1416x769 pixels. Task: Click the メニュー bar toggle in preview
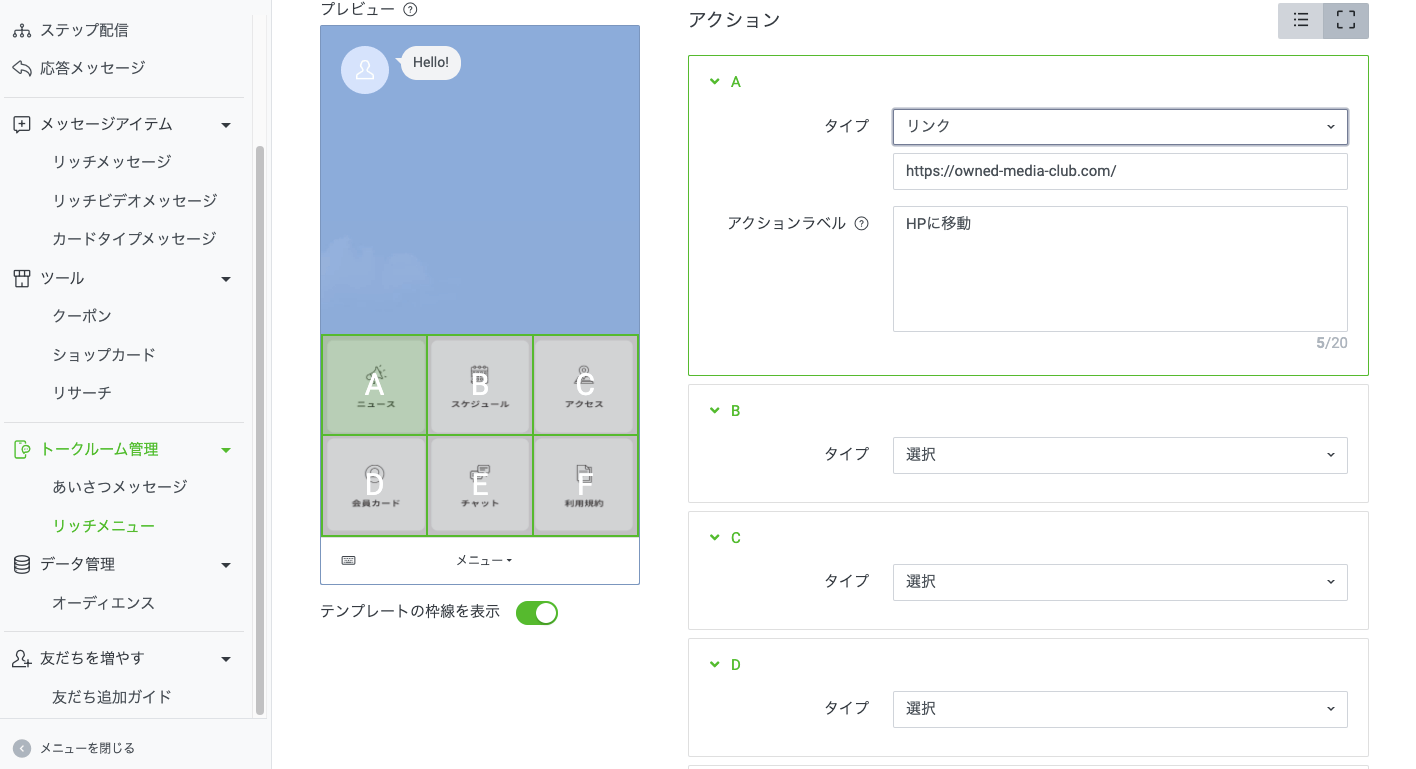[x=484, y=560]
